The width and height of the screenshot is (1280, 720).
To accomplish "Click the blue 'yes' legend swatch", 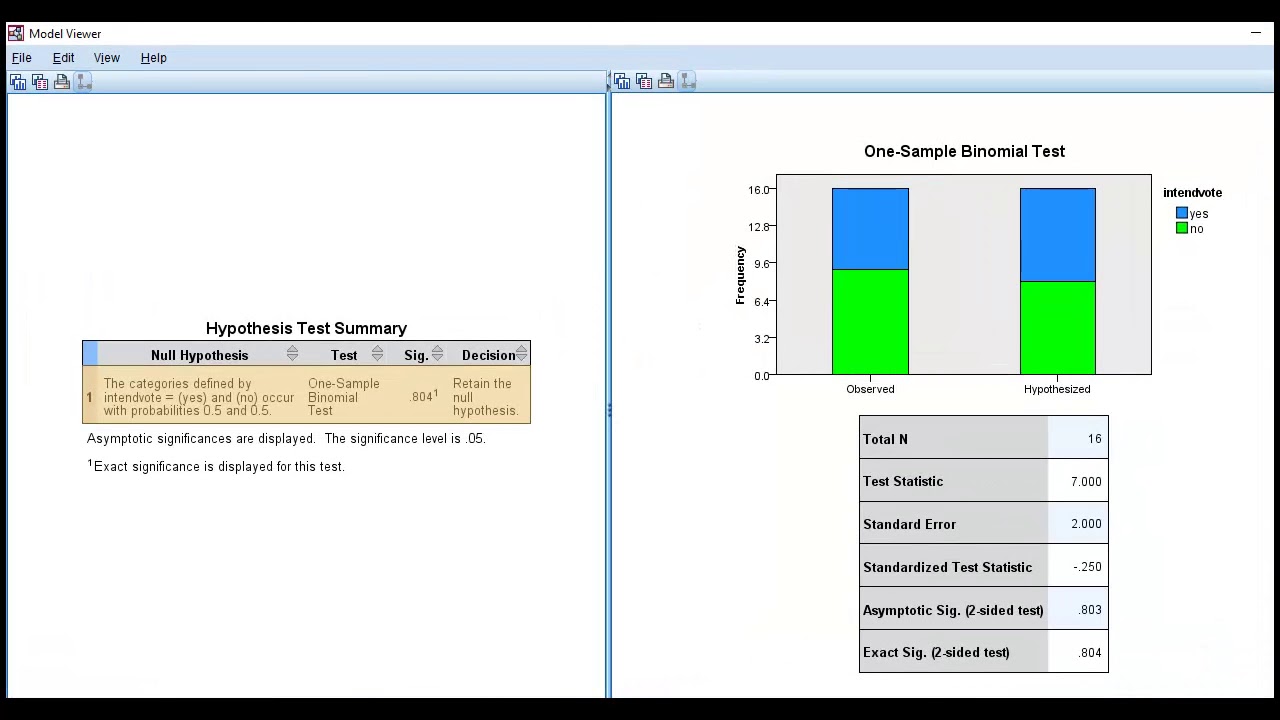I will coord(1182,213).
